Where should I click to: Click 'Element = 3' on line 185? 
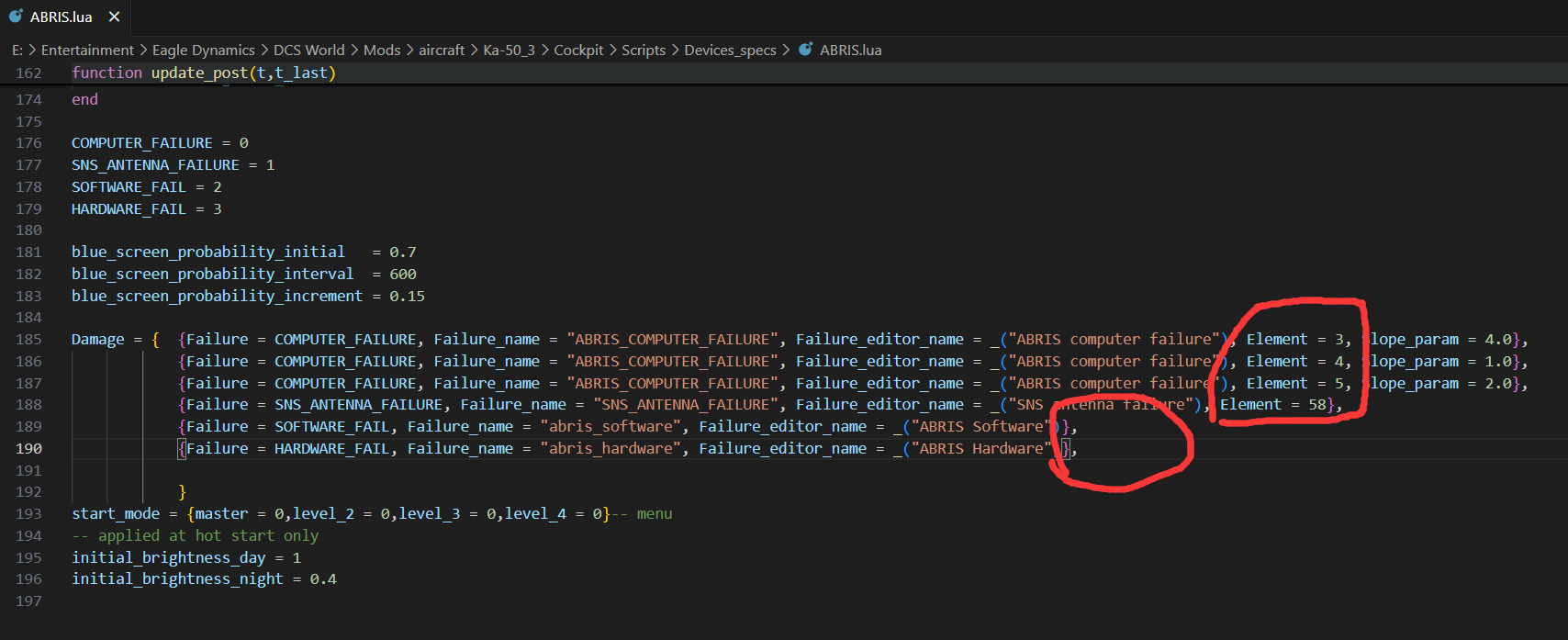coord(1294,339)
